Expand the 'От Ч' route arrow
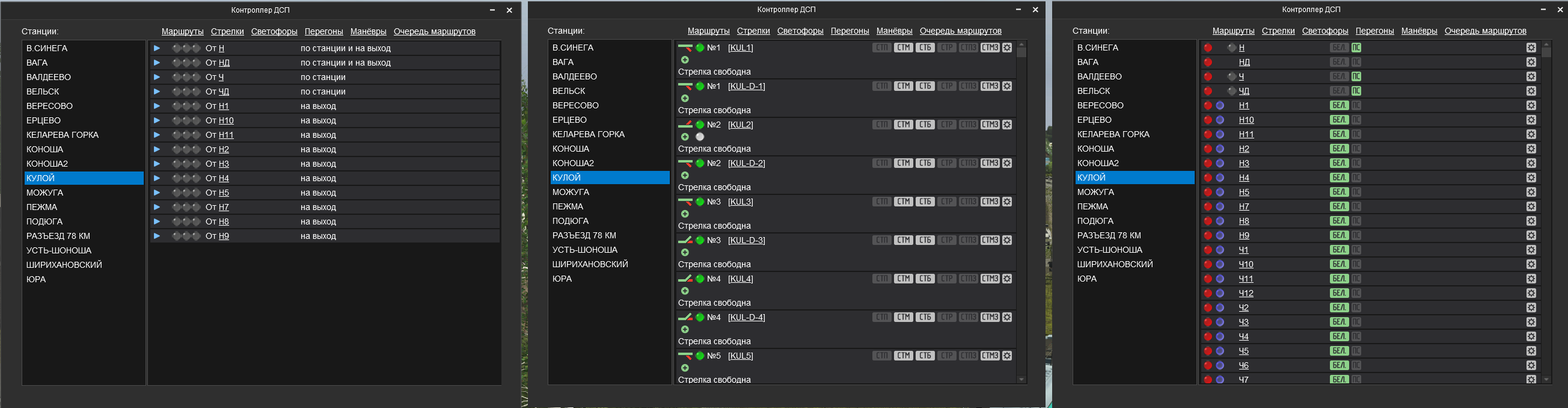Screen dimensions: 1568x408 [156, 78]
